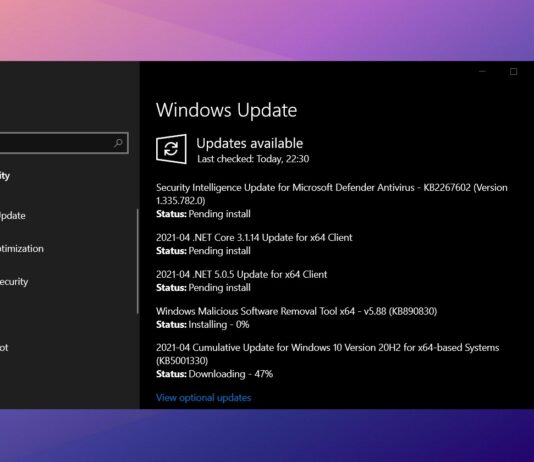This screenshot has height=462, width=534.
Task: Select the sidebar item ending in 'pdate'
Action: [x=13, y=216]
